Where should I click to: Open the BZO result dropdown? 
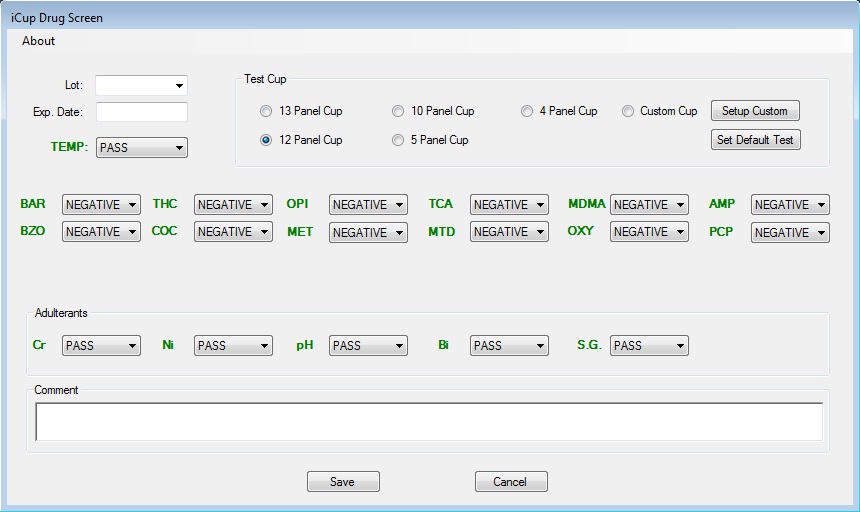click(x=101, y=232)
